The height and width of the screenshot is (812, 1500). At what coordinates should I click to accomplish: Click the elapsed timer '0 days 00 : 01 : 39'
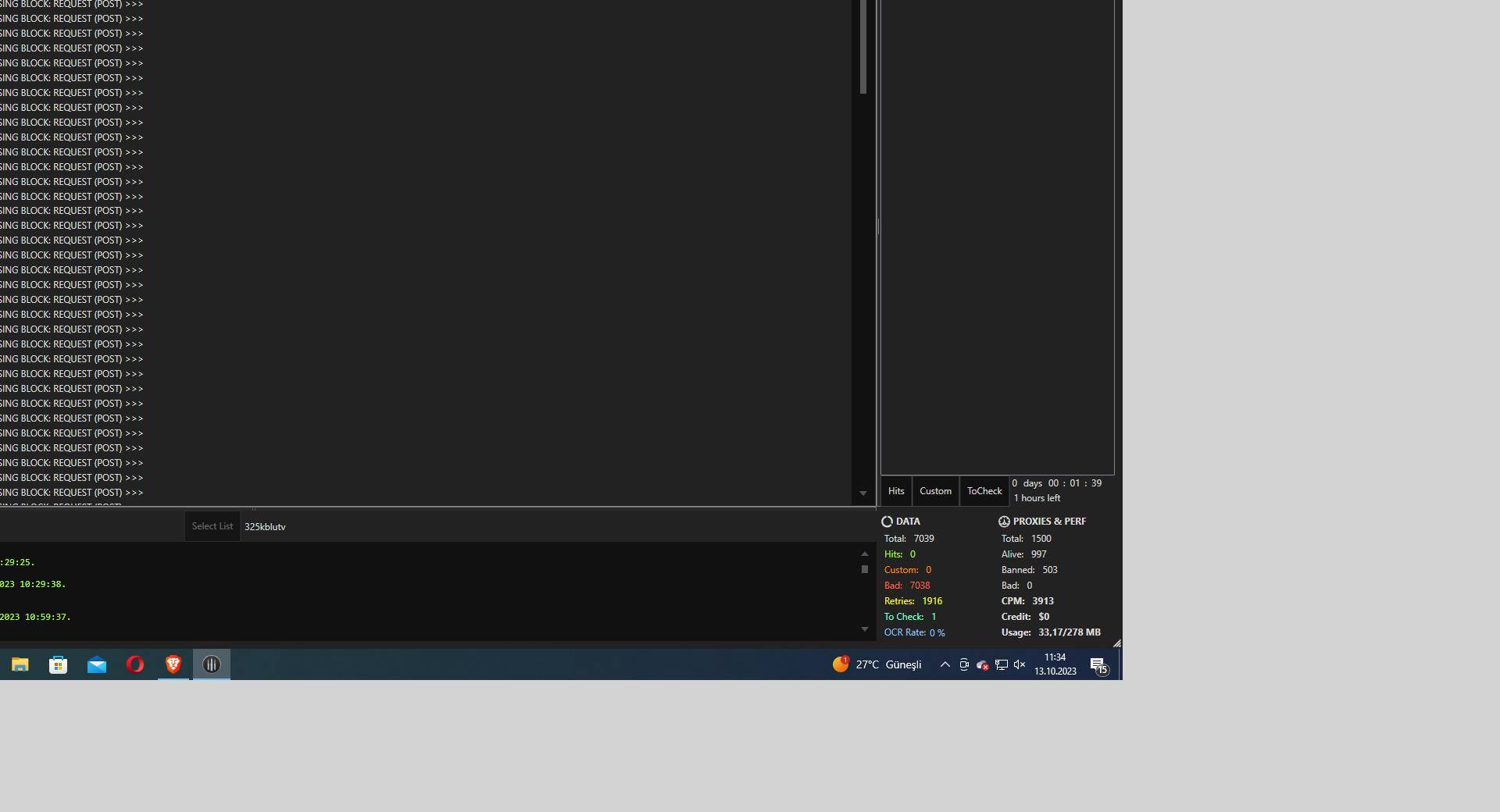pos(1057,483)
